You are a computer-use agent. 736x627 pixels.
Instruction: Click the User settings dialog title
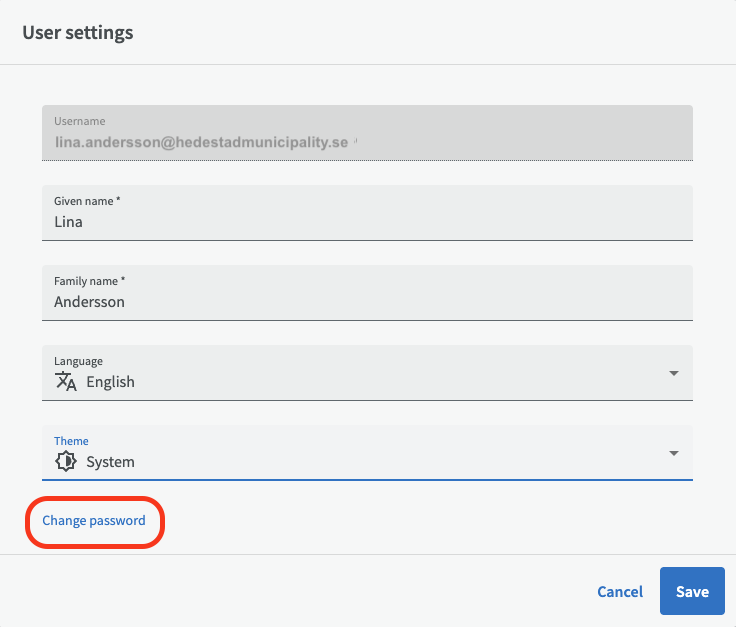(x=78, y=33)
